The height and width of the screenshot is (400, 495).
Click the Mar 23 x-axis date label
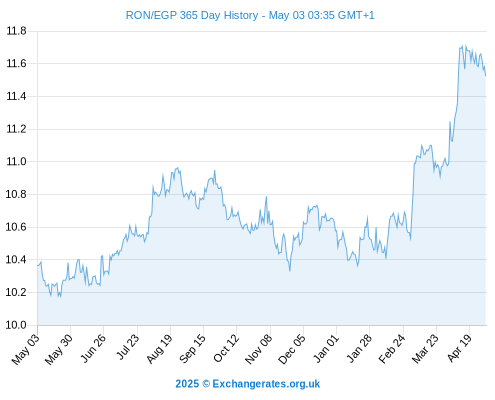click(425, 349)
